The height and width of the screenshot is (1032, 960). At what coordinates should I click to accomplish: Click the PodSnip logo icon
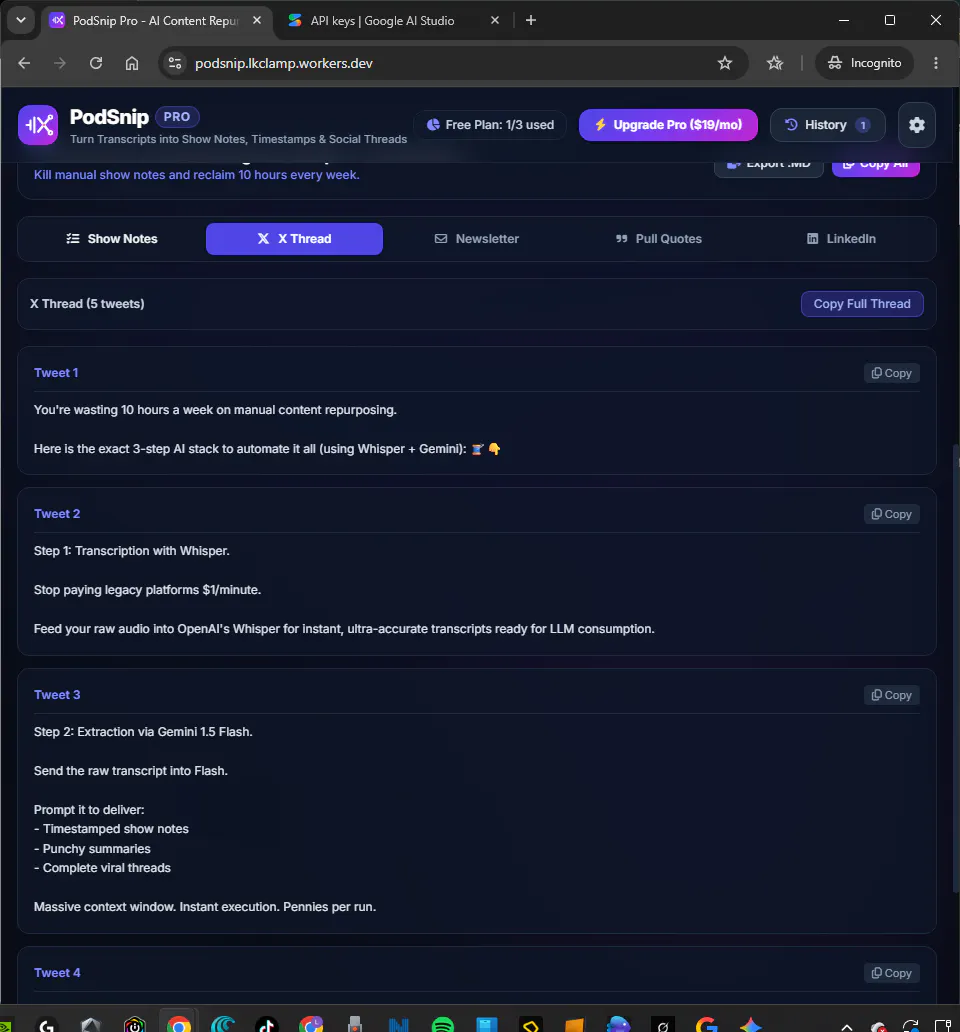point(38,125)
